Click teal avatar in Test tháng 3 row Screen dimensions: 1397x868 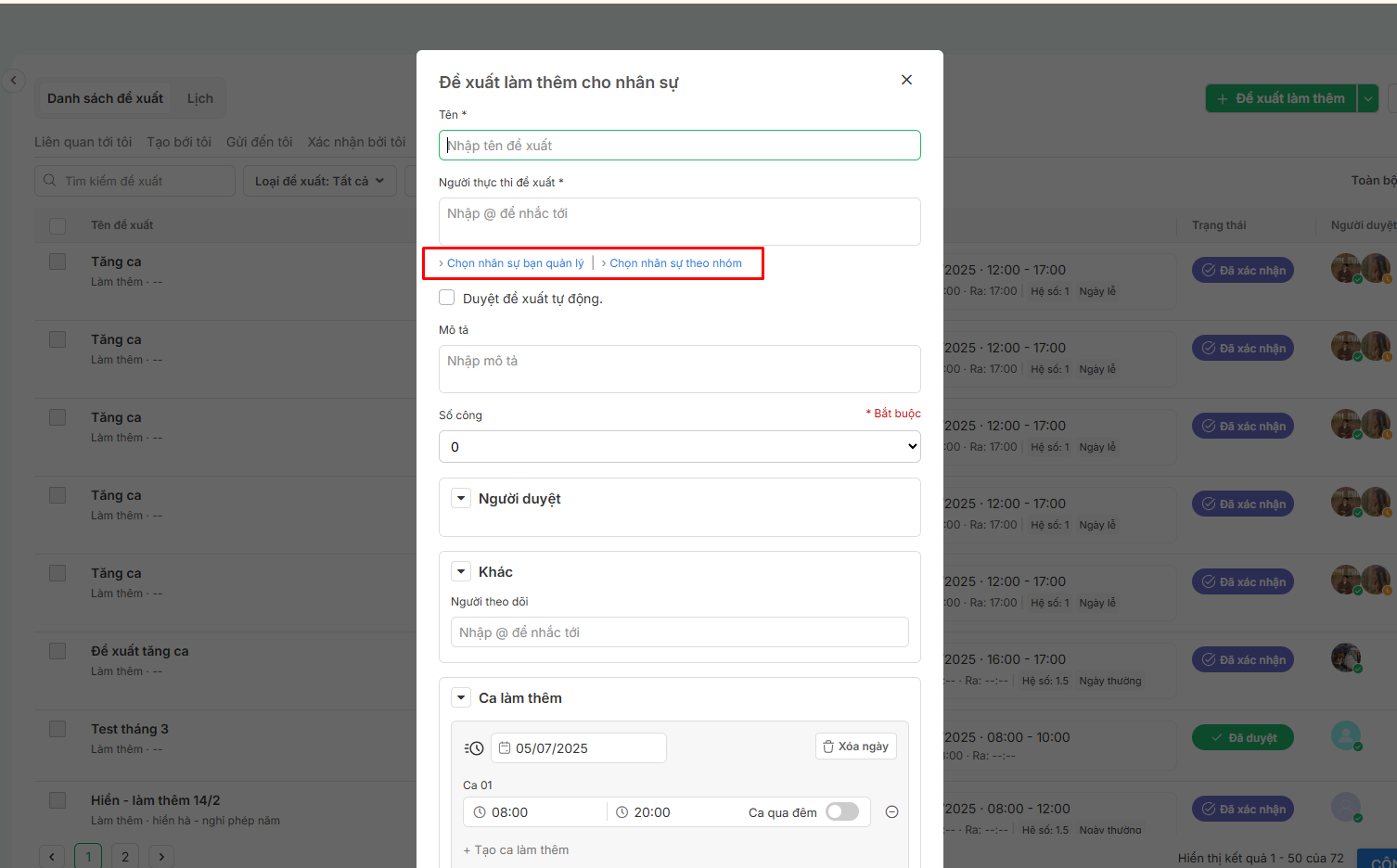1346,736
